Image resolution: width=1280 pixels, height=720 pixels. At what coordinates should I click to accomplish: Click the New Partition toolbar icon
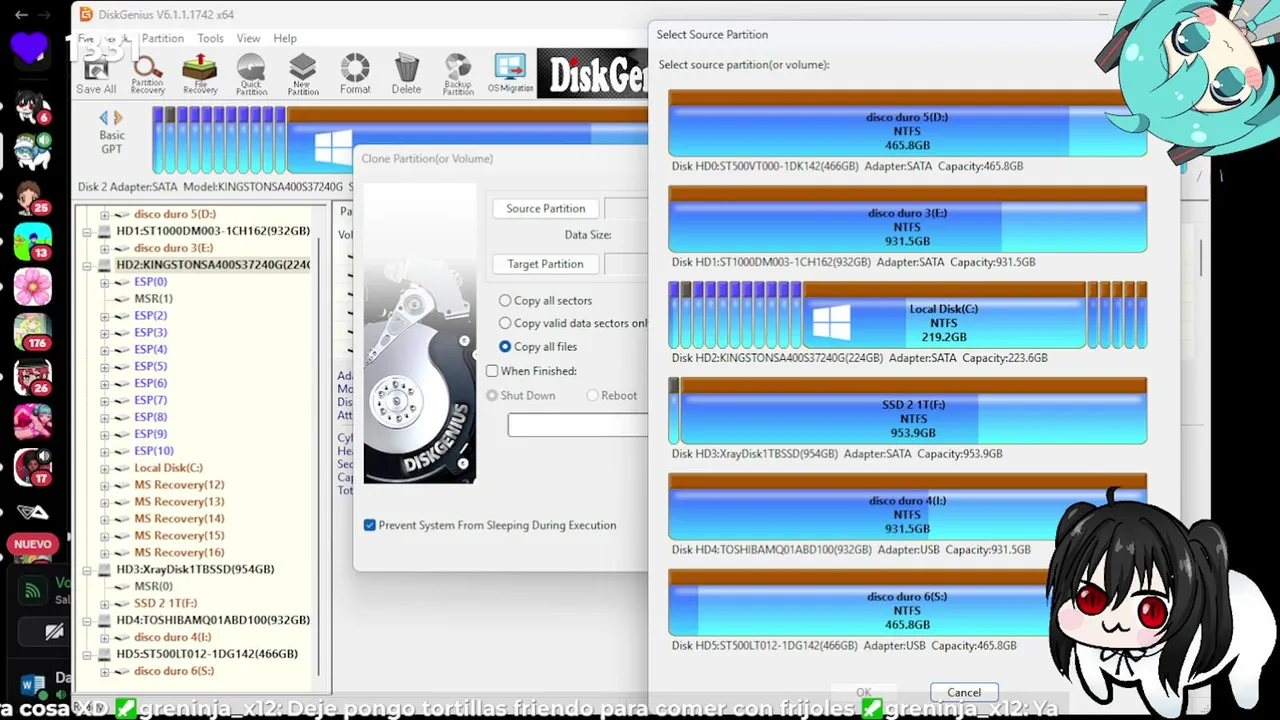(303, 74)
